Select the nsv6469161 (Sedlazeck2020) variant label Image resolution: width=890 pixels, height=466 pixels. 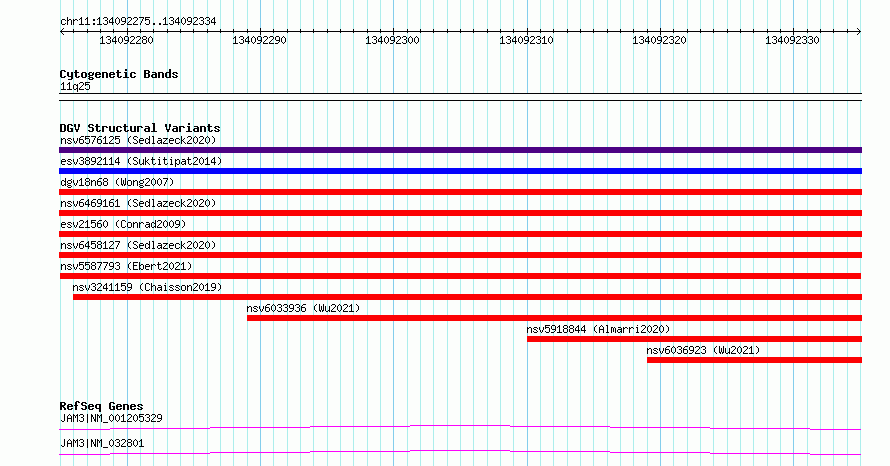coord(138,203)
